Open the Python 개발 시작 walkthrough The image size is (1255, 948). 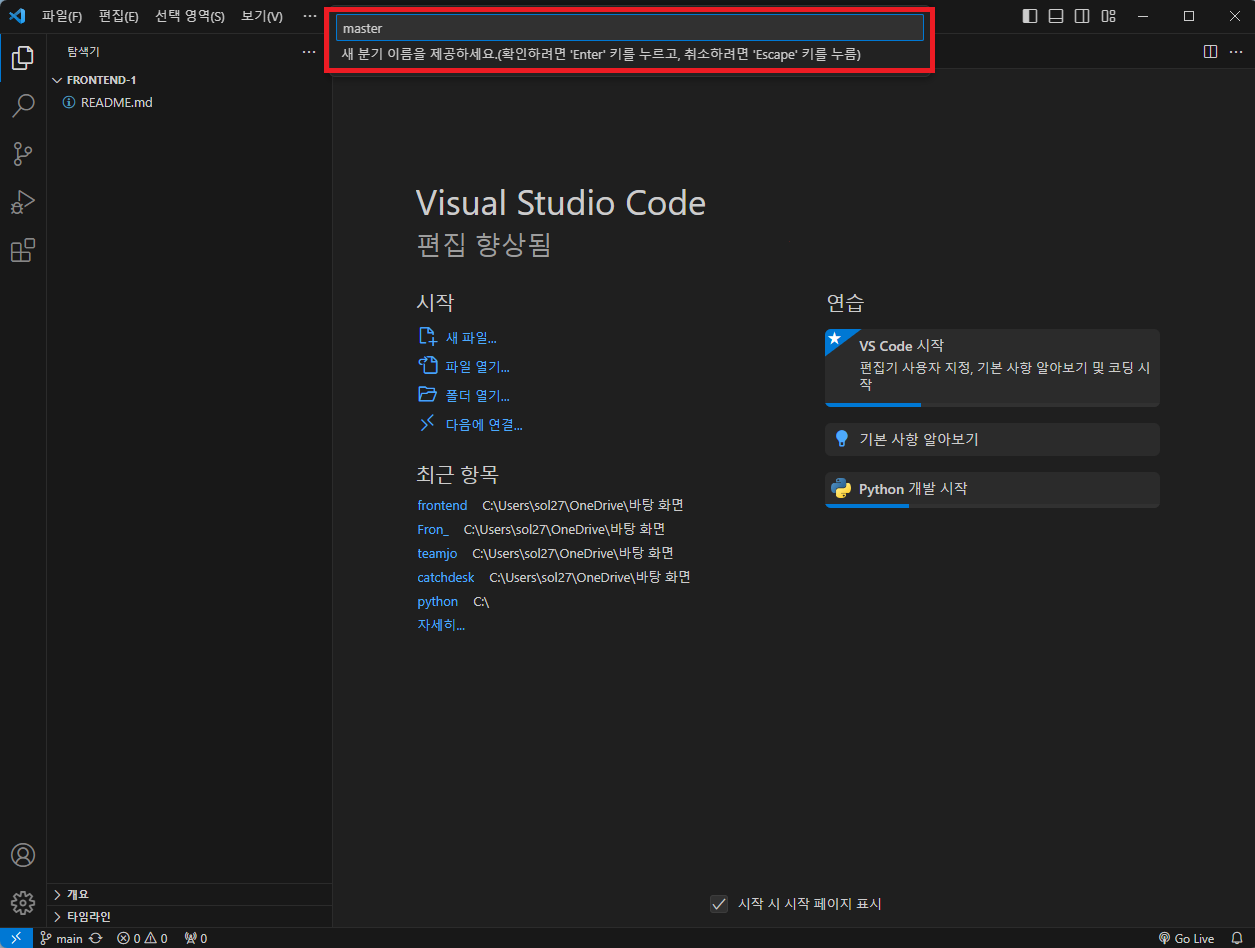coord(992,490)
